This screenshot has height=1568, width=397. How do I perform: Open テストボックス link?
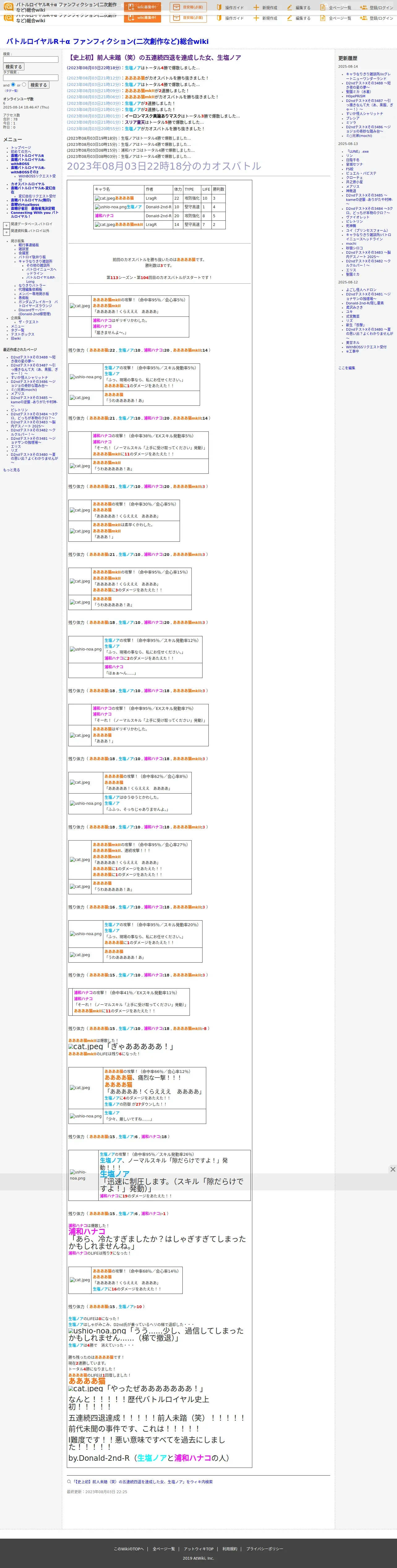[23, 334]
